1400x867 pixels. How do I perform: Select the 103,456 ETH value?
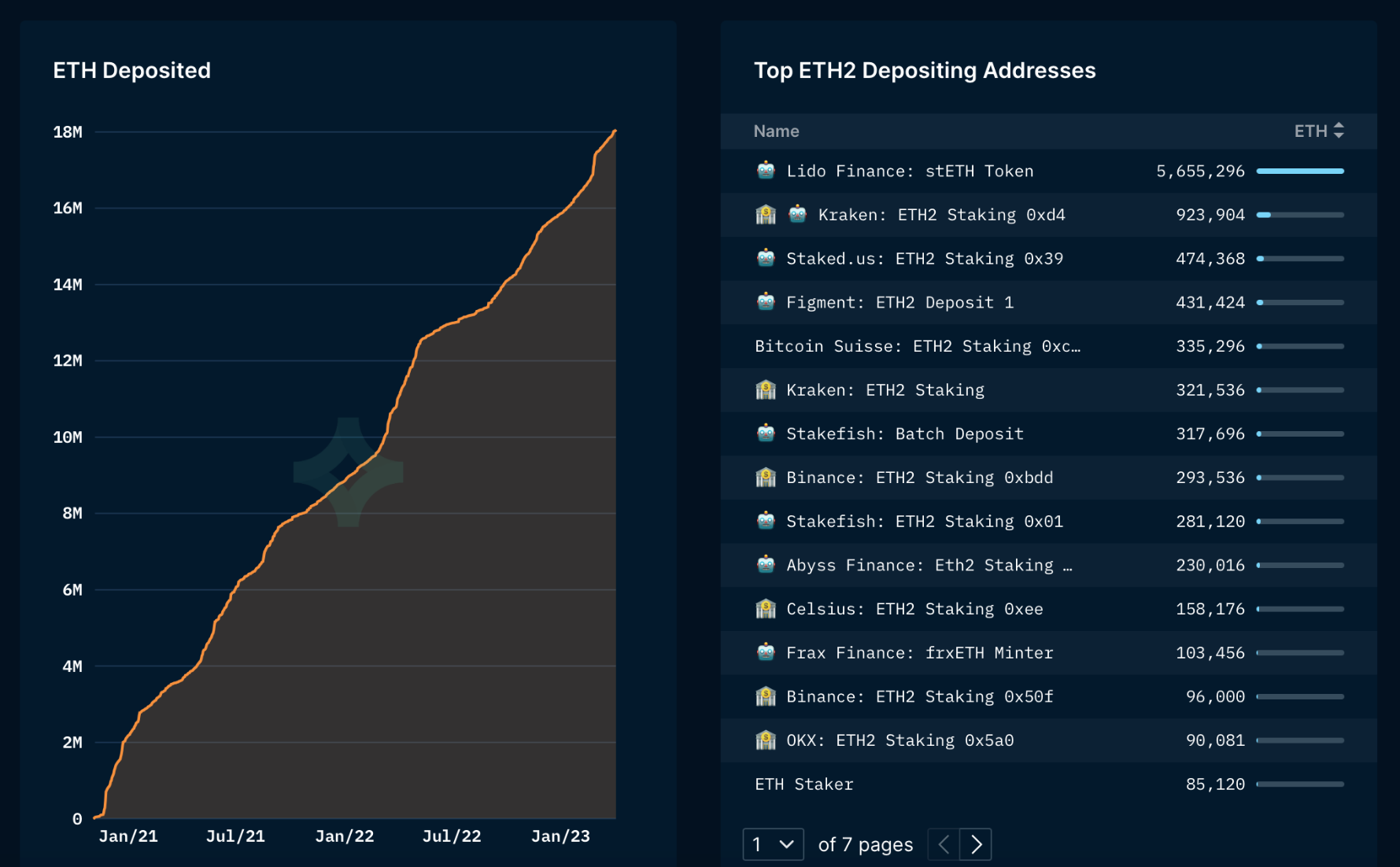1210,653
